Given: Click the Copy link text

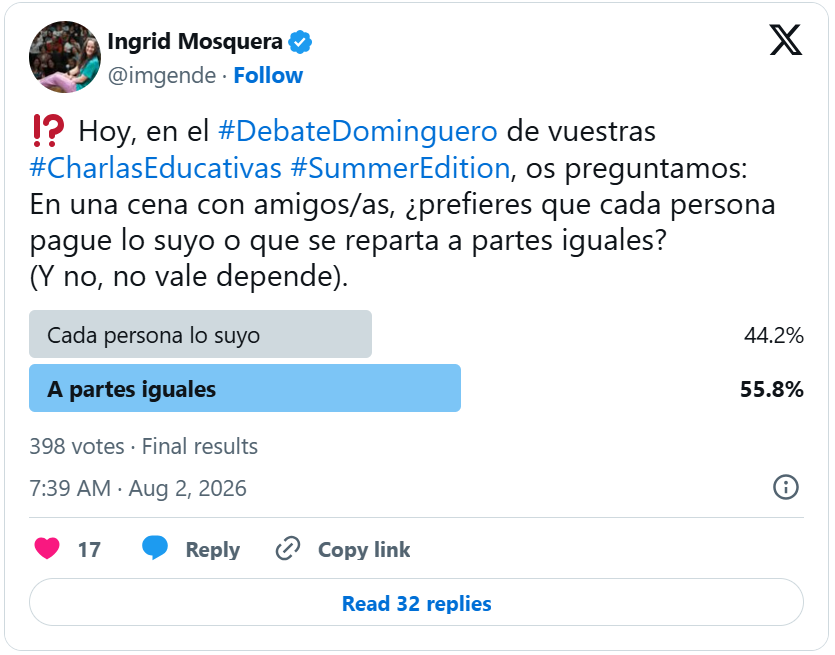Looking at the screenshot, I should click(364, 550).
